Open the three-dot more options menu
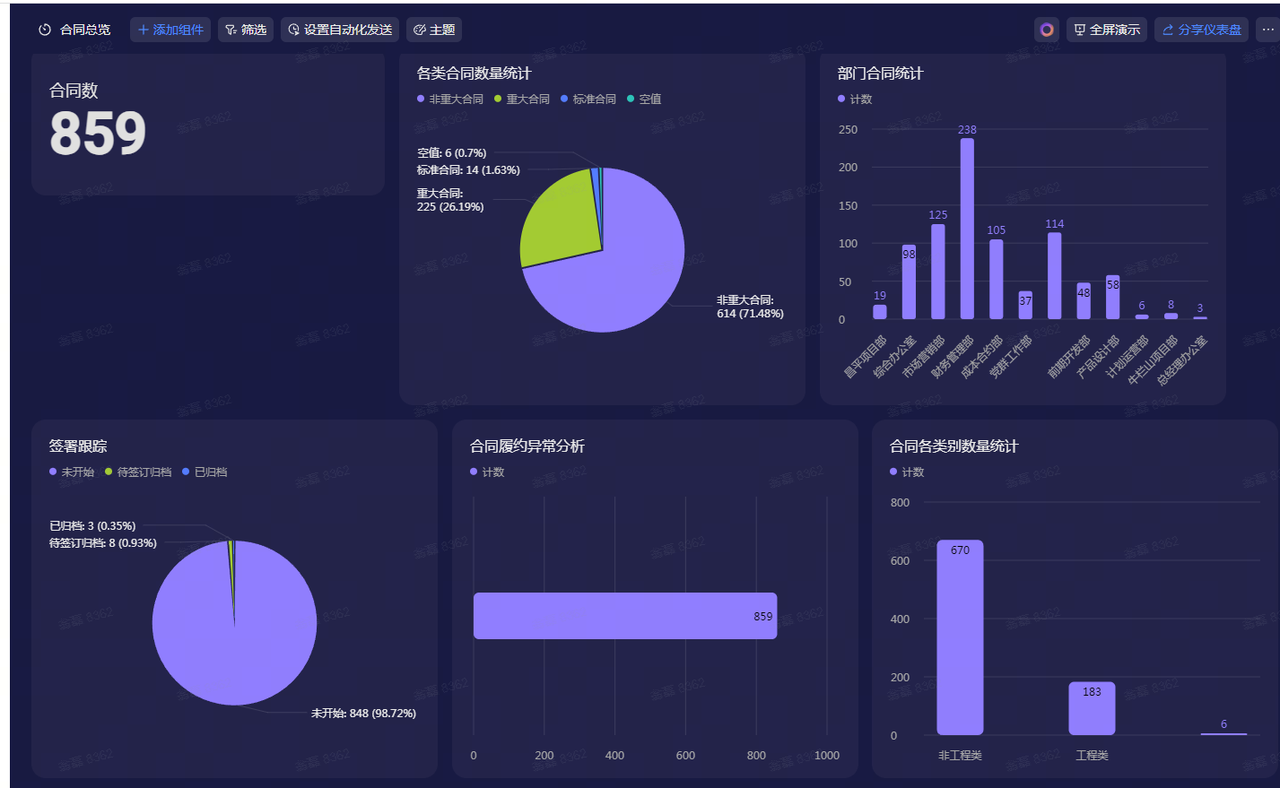This screenshot has width=1280, height=788. [x=1268, y=30]
